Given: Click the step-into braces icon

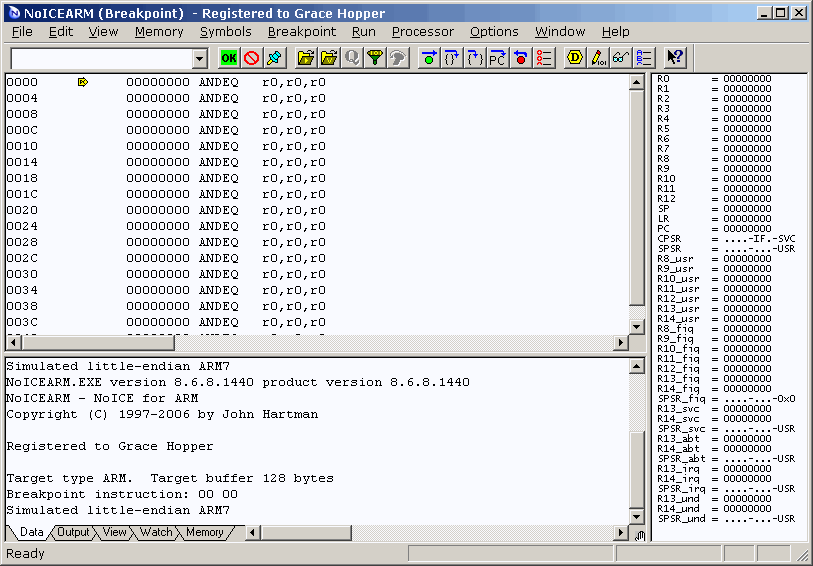Looking at the screenshot, I should [x=474, y=58].
